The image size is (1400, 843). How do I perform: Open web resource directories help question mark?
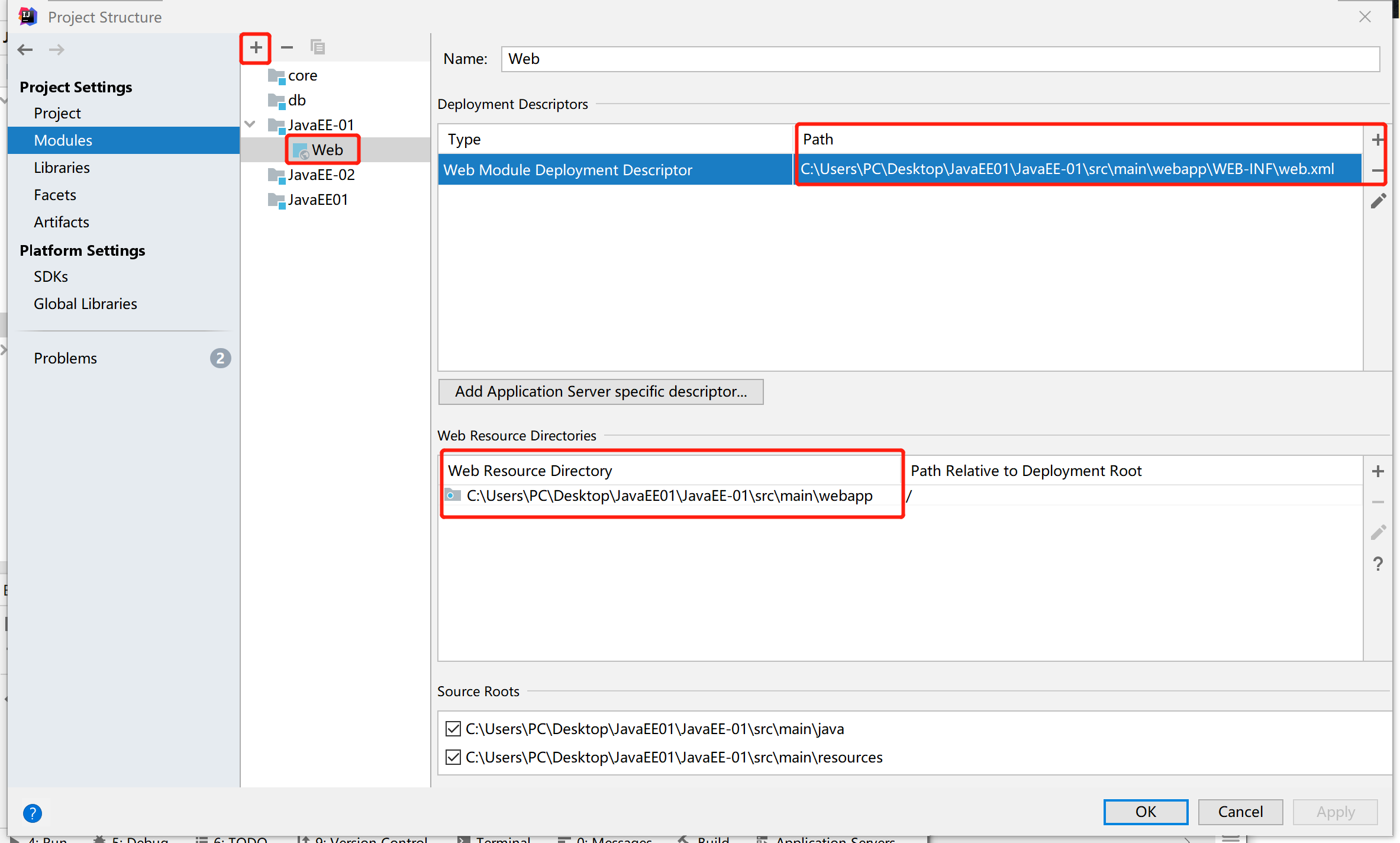[x=1378, y=564]
